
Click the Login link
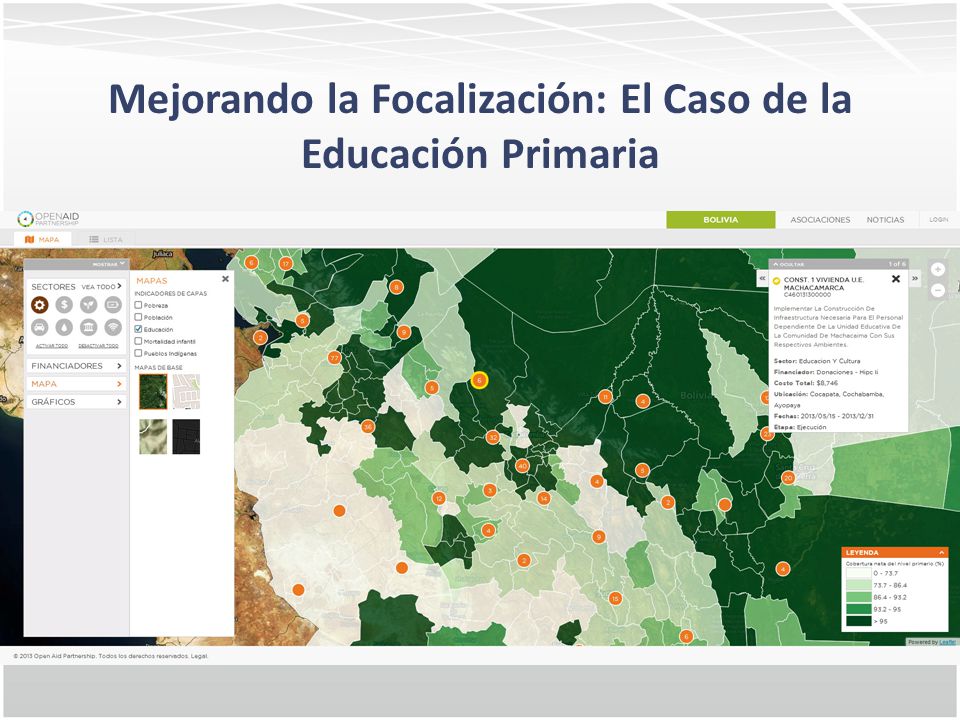point(939,220)
